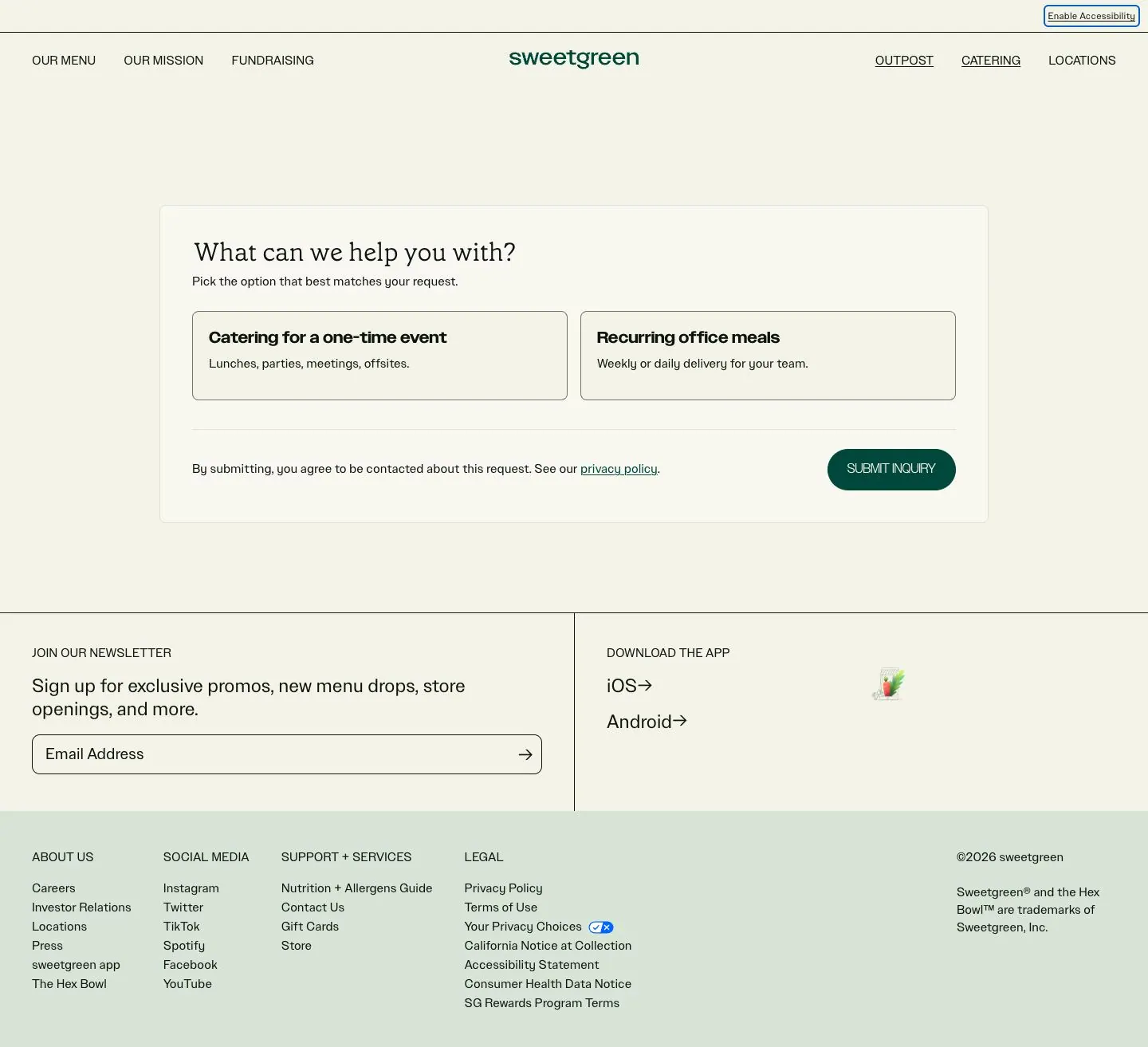Viewport: 1148px width, 1047px height.
Task: Open Gift Cards link
Action: click(310, 927)
